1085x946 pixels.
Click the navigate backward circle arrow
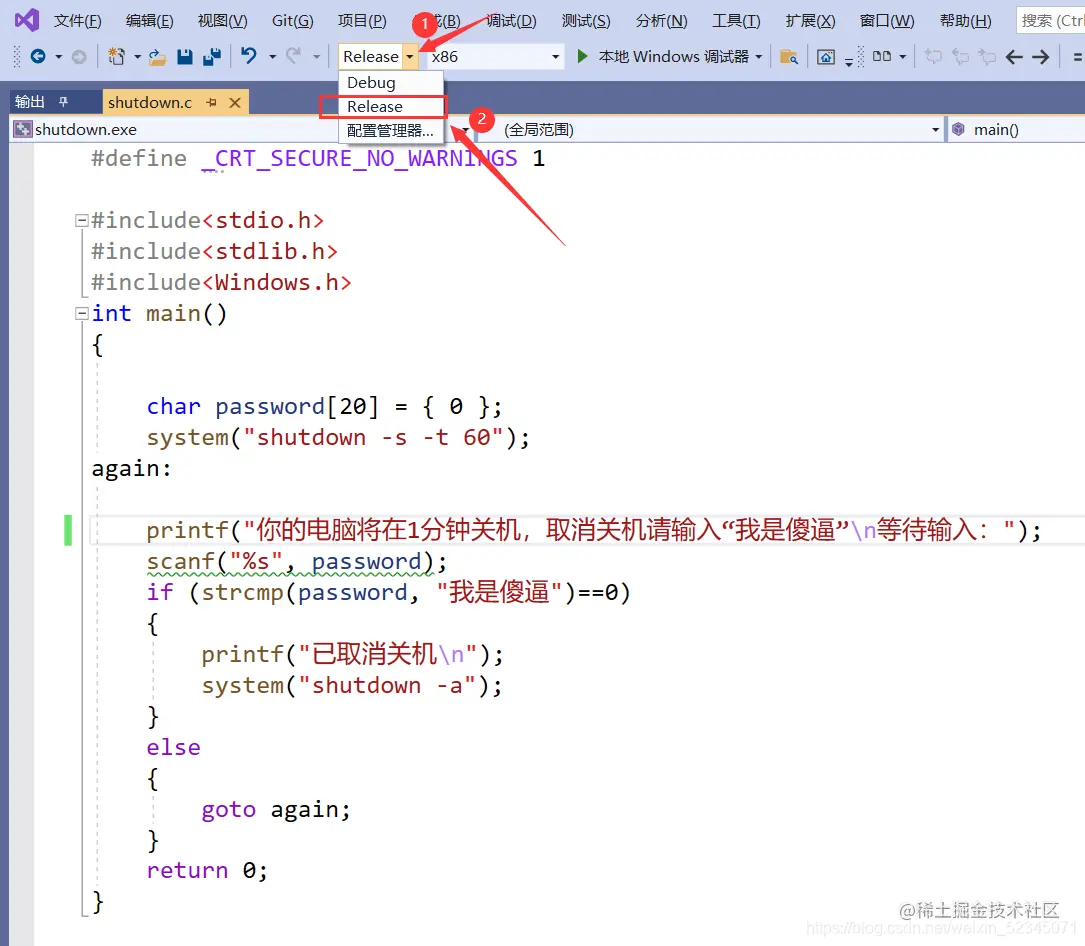[38, 56]
